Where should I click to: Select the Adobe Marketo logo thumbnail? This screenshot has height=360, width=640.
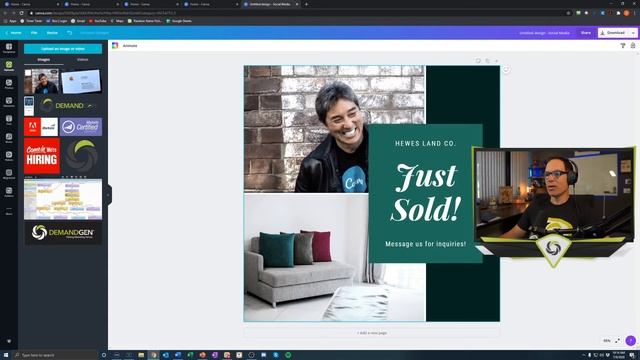pos(41,127)
